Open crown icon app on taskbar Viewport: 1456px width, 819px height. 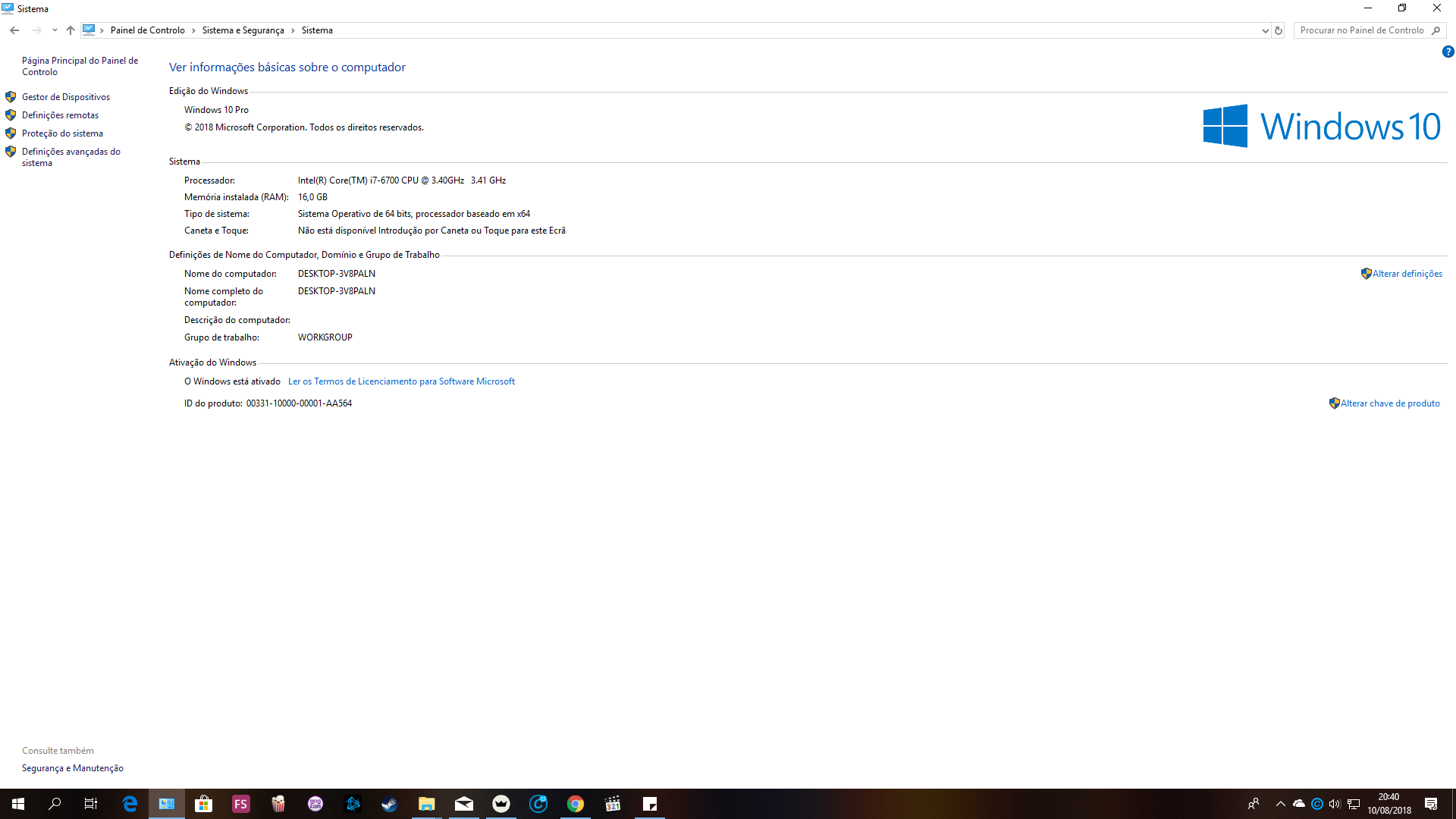[501, 804]
